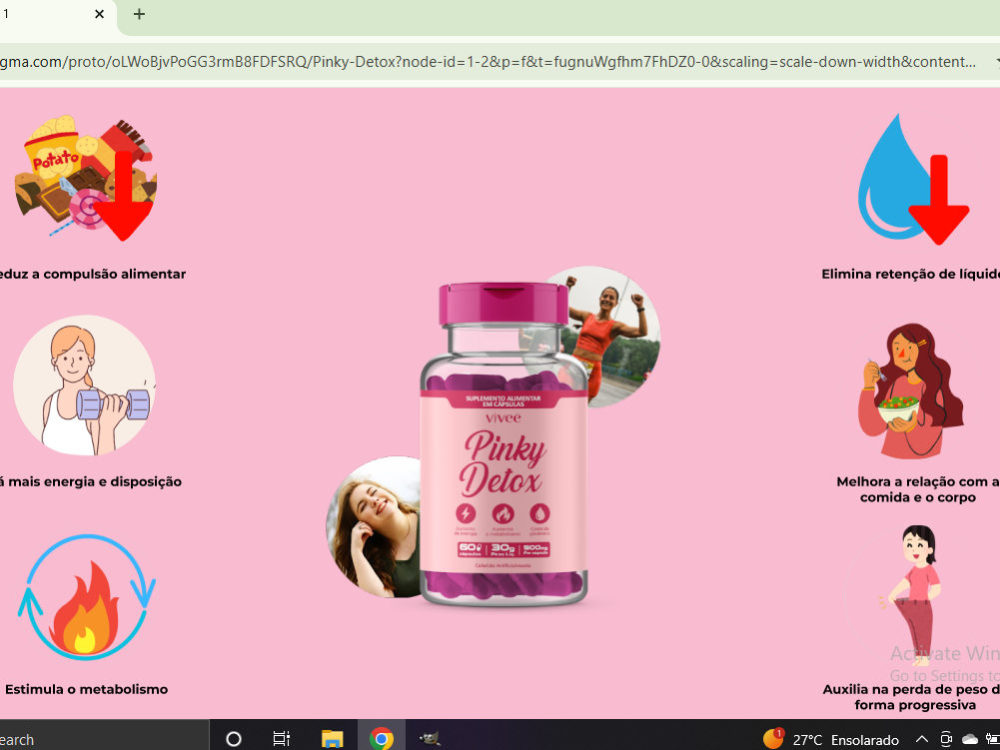Click 'Melhora a relação com a comida' text

pos(918,489)
